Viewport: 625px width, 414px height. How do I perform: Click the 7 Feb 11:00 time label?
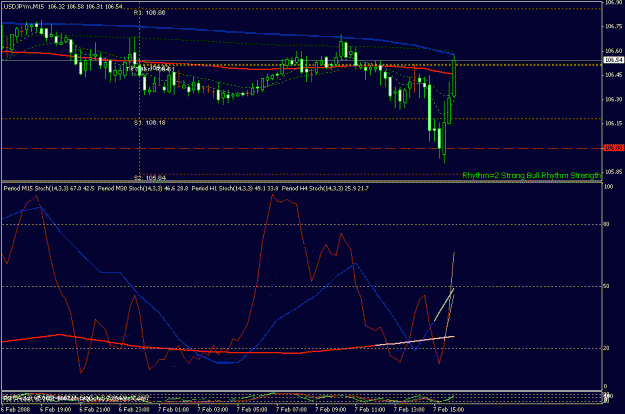[x=370, y=410]
